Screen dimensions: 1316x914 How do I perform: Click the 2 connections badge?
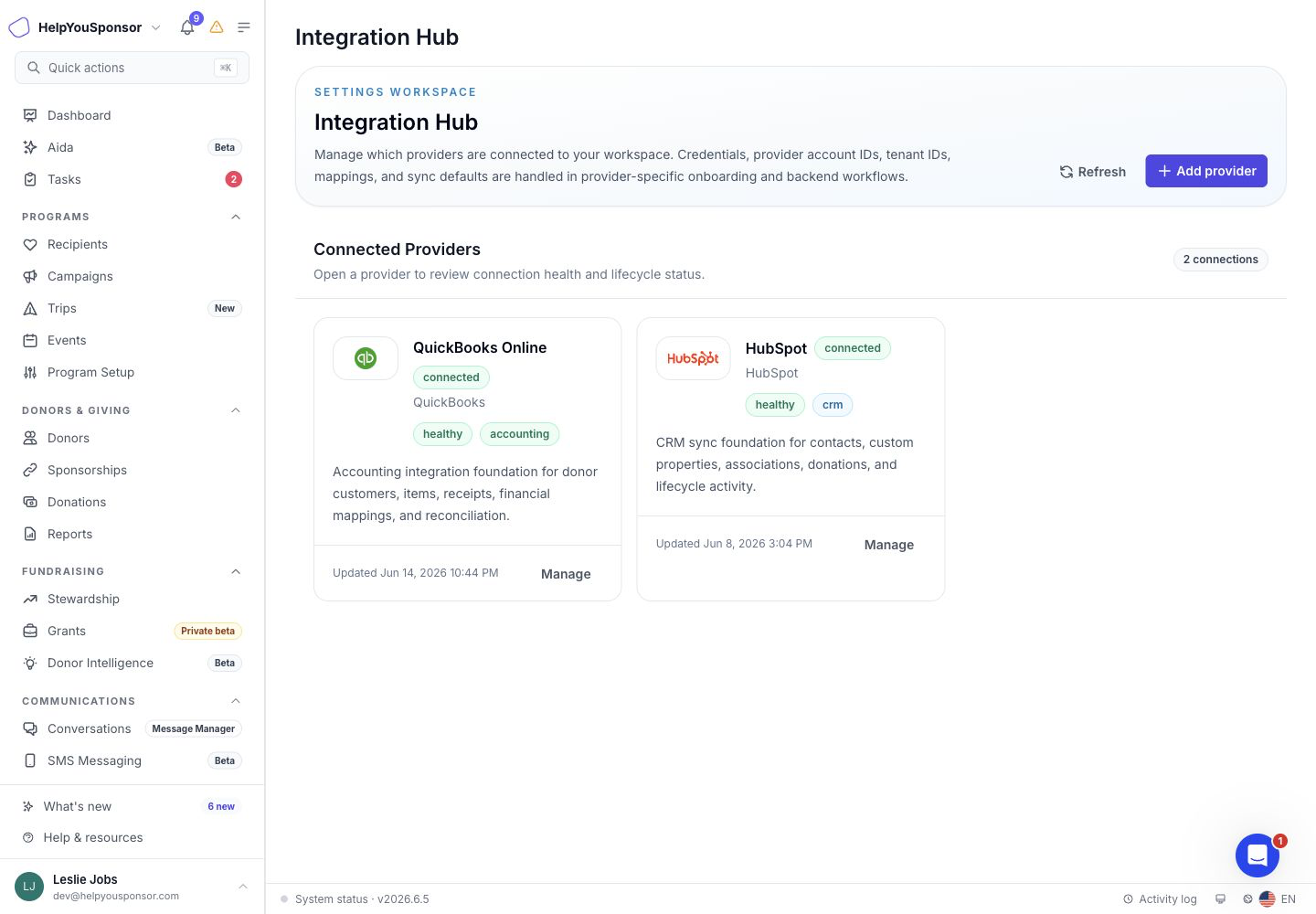click(x=1220, y=260)
